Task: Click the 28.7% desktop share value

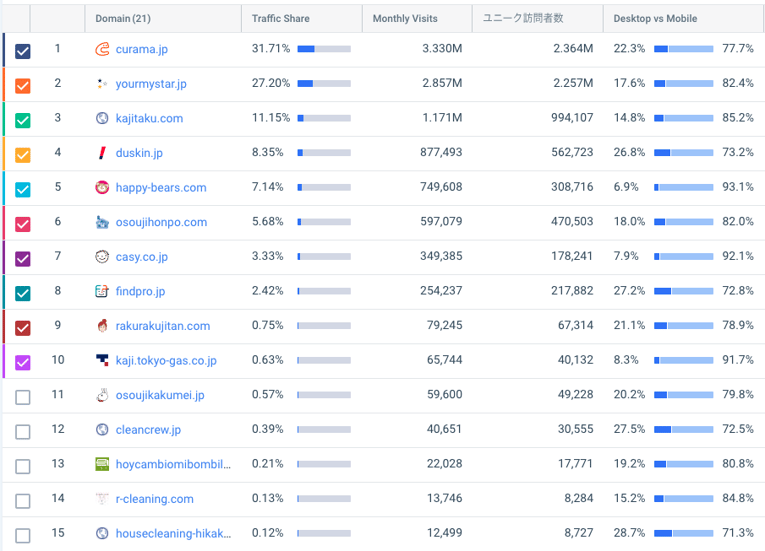Action: pos(629,533)
